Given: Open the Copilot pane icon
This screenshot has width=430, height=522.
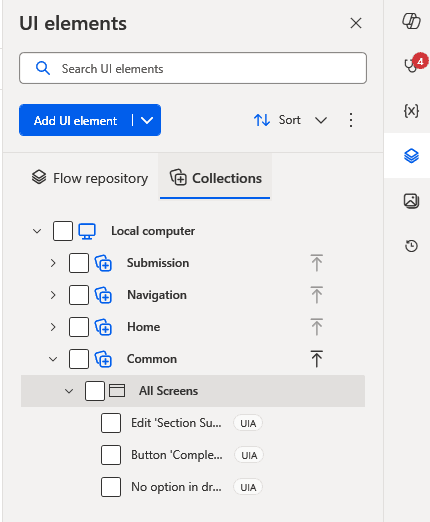Looking at the screenshot, I should coord(411,21).
